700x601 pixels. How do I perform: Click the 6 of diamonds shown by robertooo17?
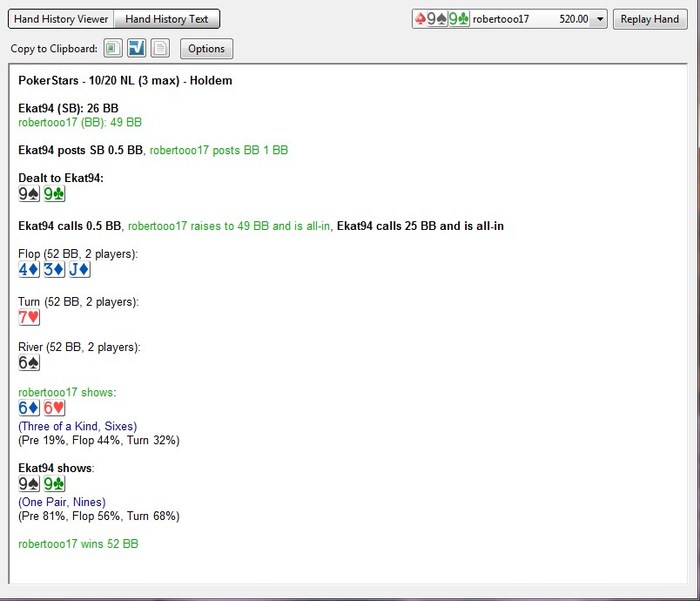pos(29,408)
